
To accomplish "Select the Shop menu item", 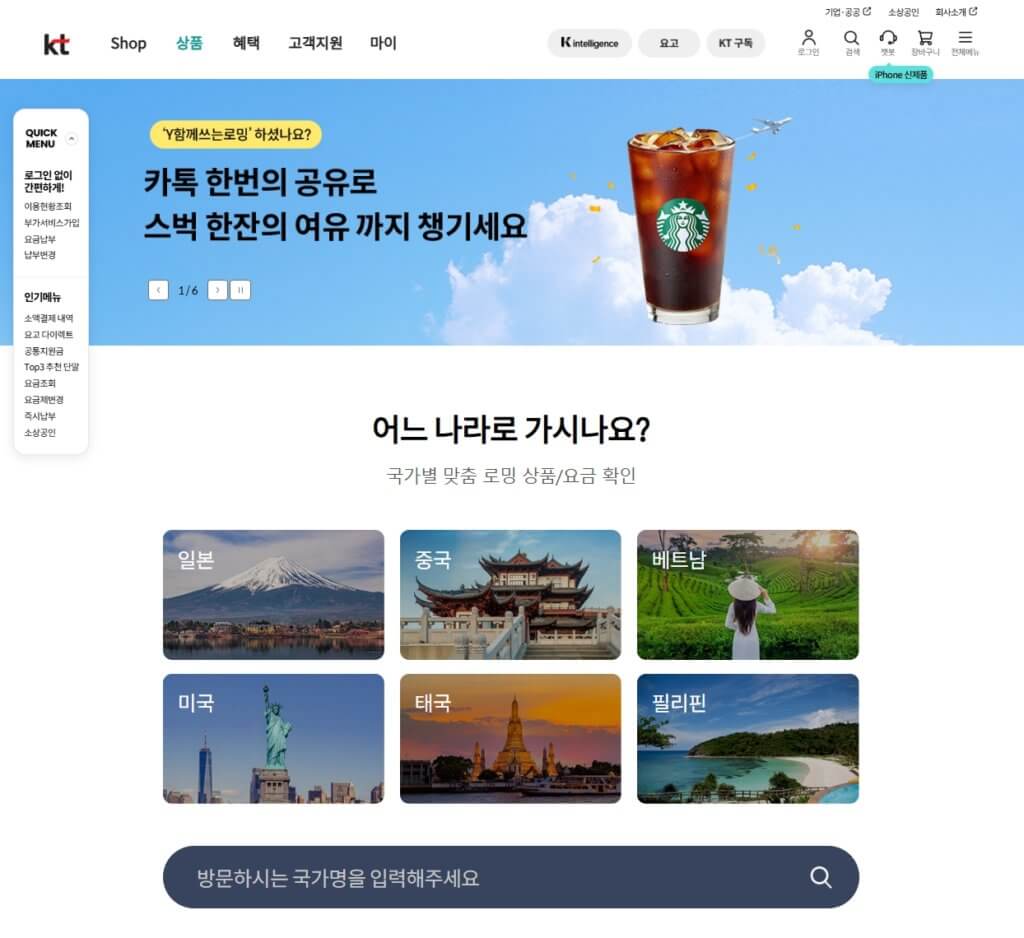I will [128, 43].
